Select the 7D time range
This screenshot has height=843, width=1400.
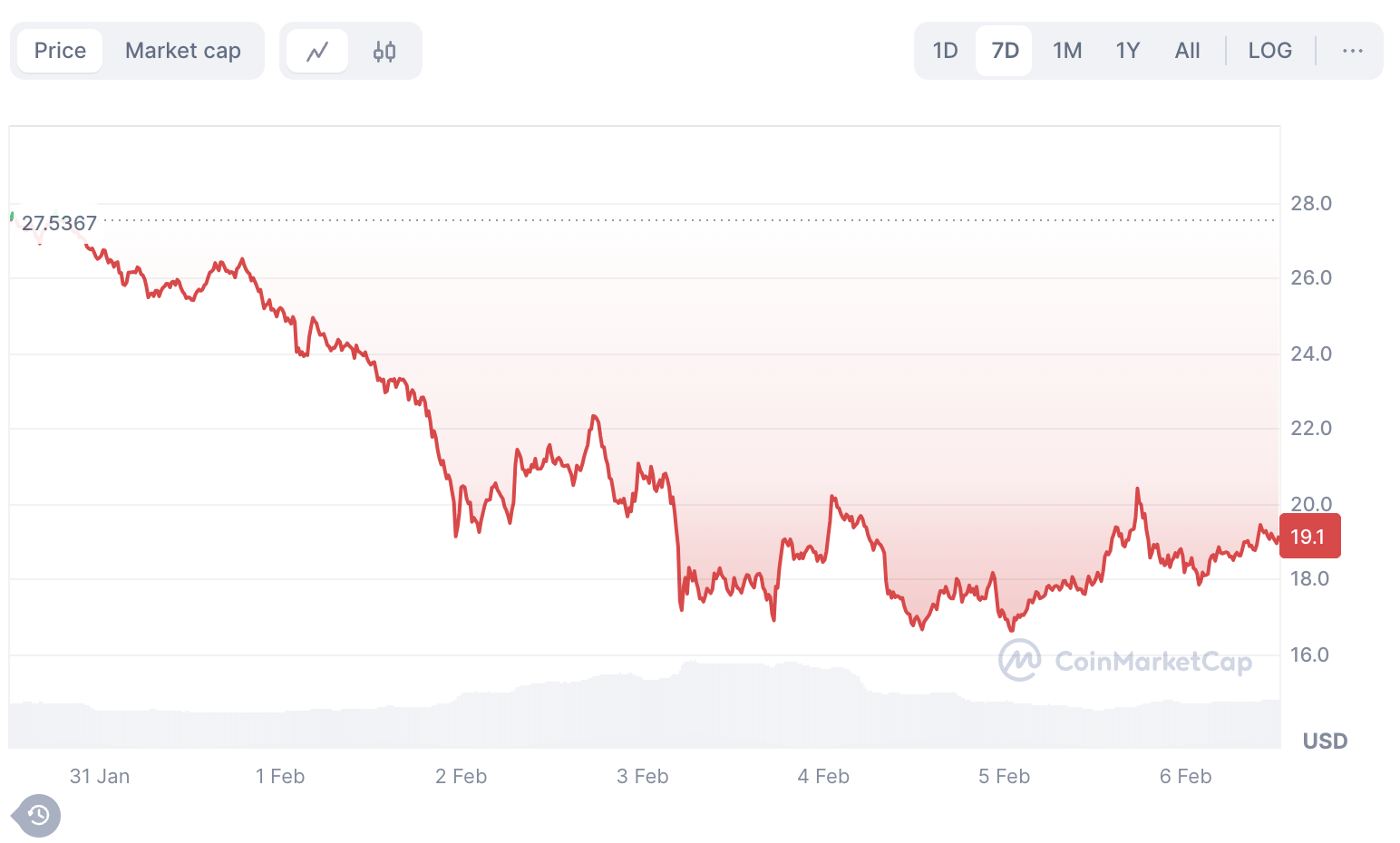tap(1005, 51)
